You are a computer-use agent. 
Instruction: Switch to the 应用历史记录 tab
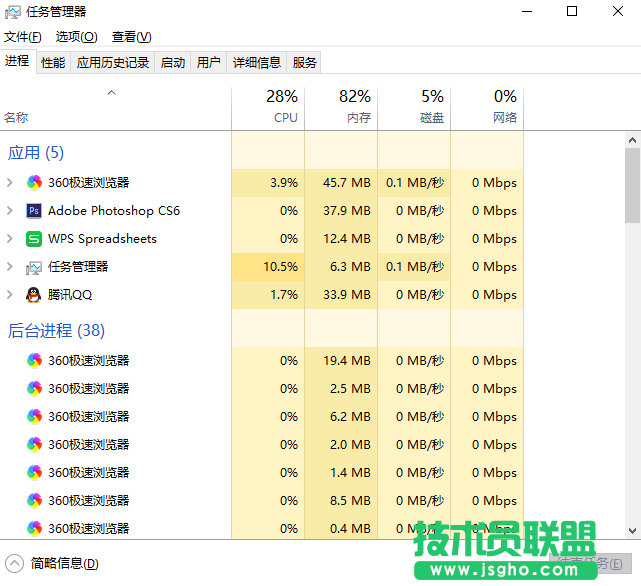click(113, 63)
